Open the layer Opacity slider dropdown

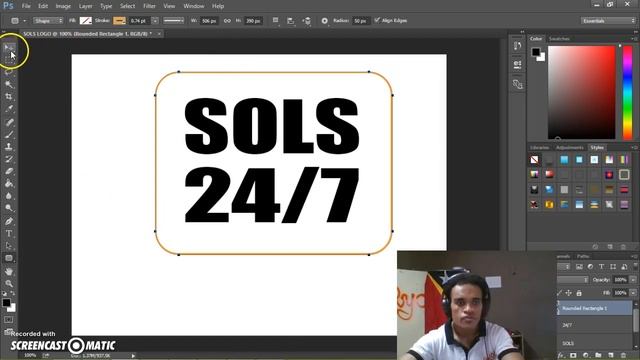(633, 280)
